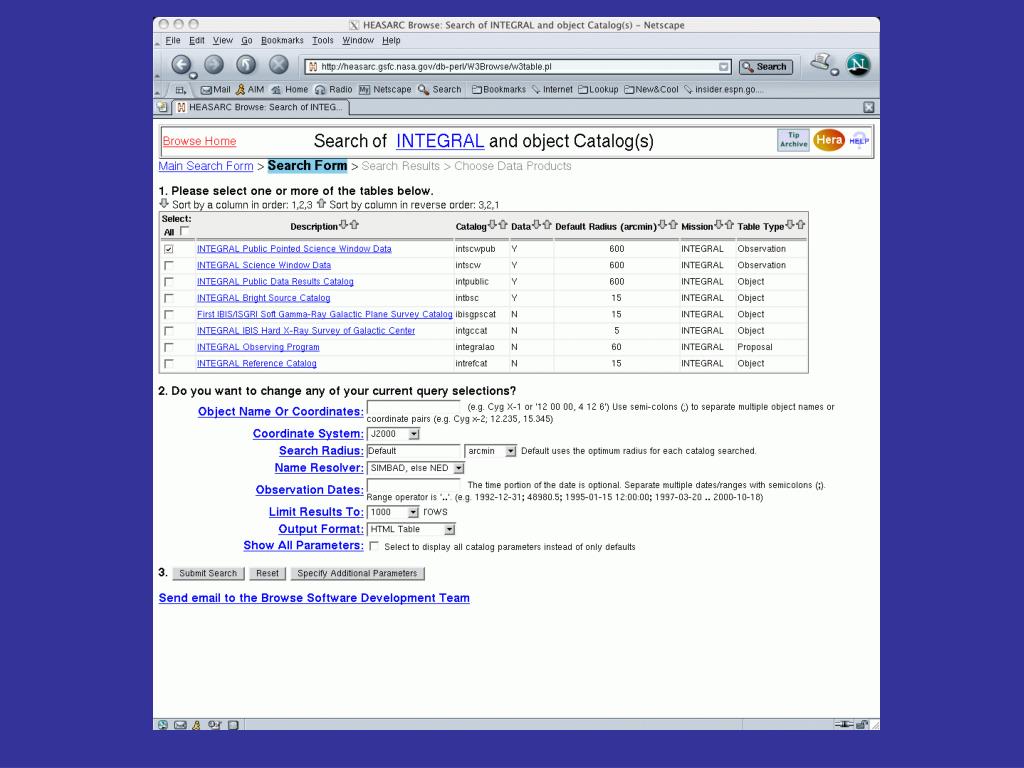Expand the URL bar history dropdown arrow

724,67
